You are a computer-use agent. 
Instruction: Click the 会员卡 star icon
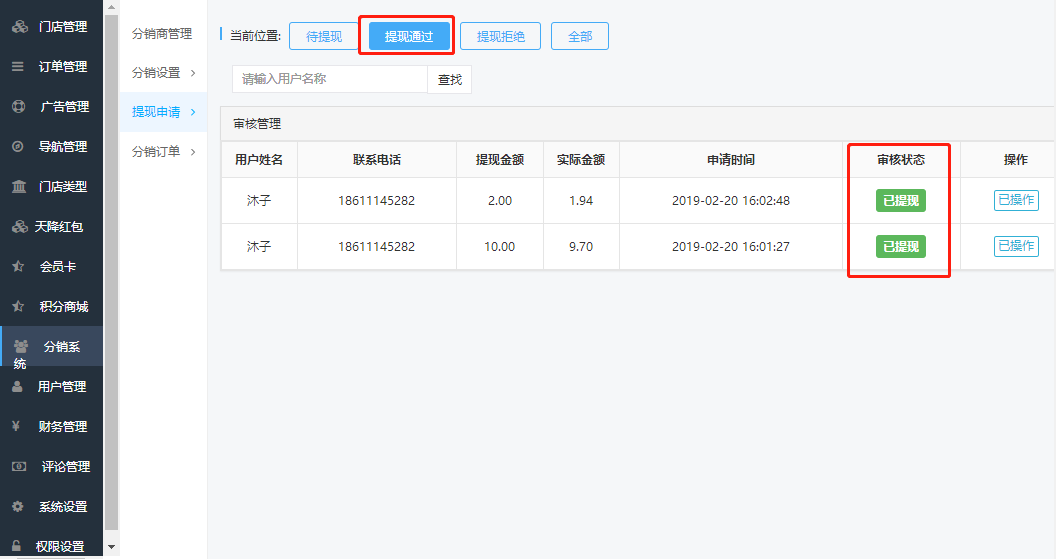(x=18, y=266)
